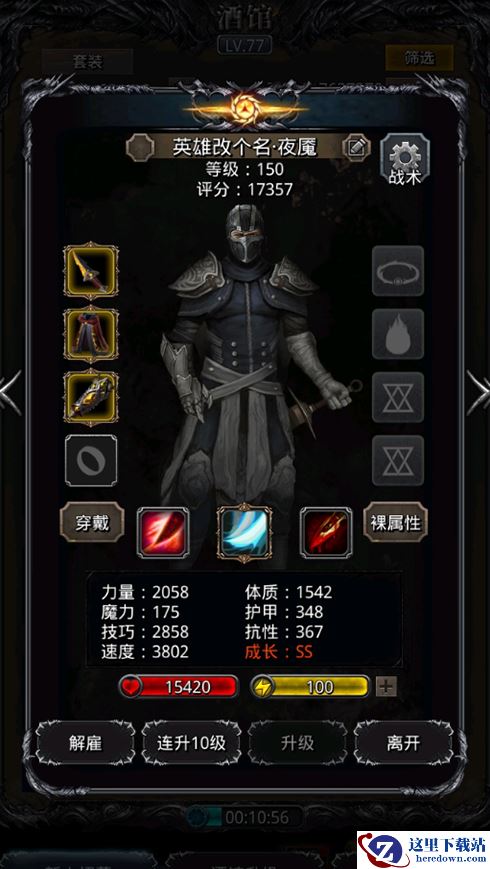Tap the edit name pencil icon
The height and width of the screenshot is (869, 490).
[356, 147]
